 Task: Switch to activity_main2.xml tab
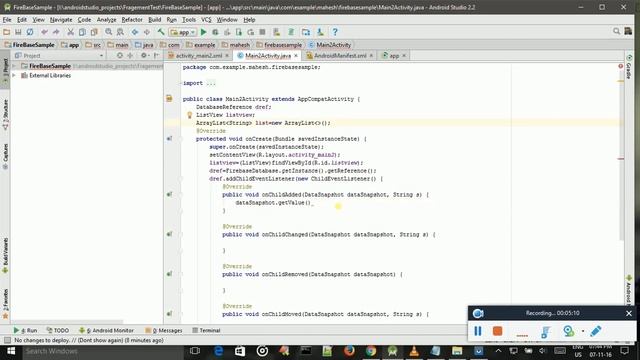(x=198, y=56)
